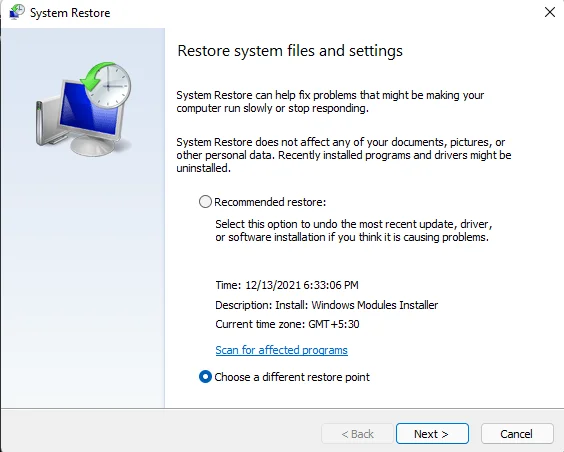Screen dimensions: 564x452
Task: Click the Description: Windows Modules Installer line
Action: [327, 305]
